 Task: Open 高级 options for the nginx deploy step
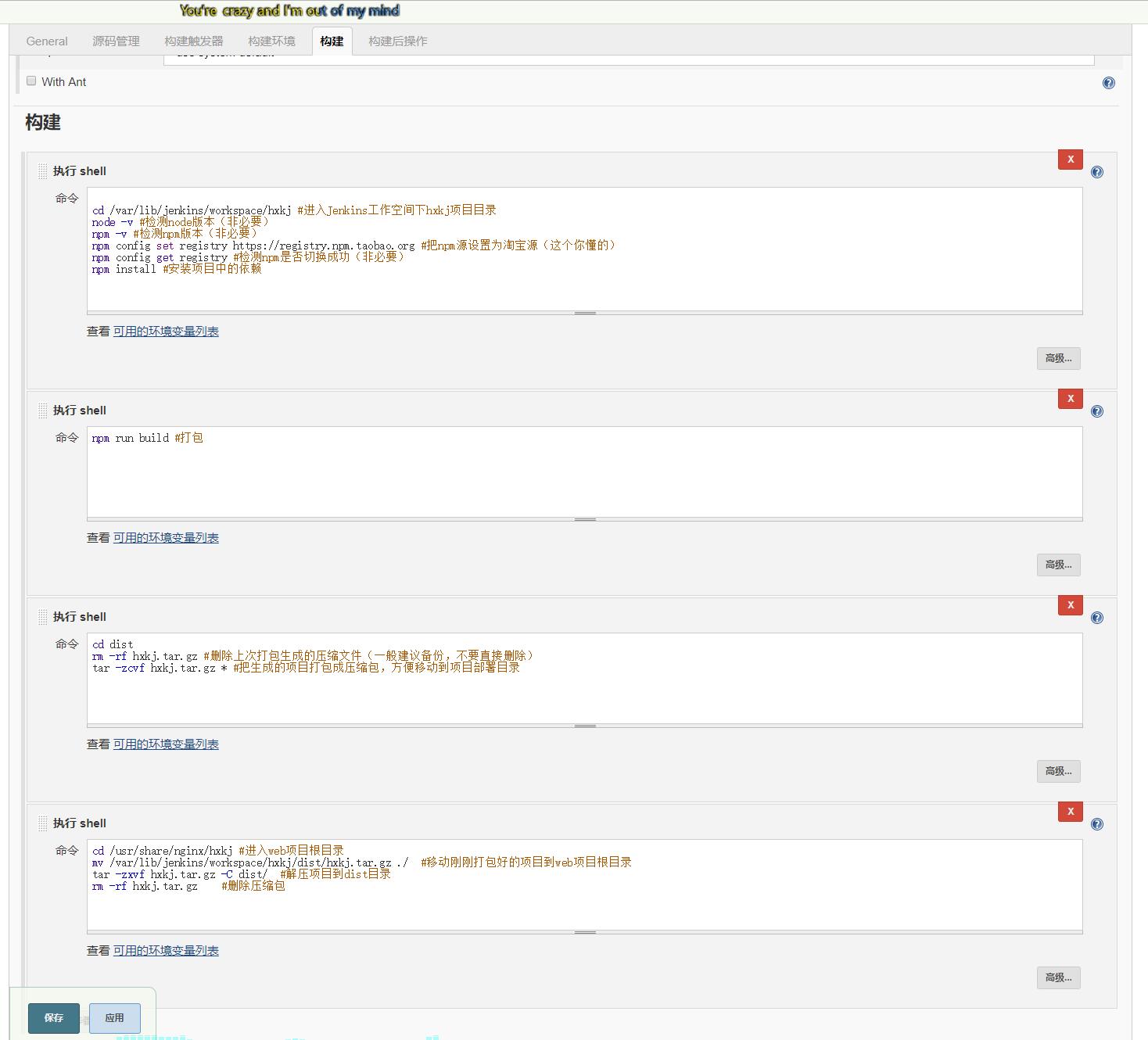(x=1059, y=977)
